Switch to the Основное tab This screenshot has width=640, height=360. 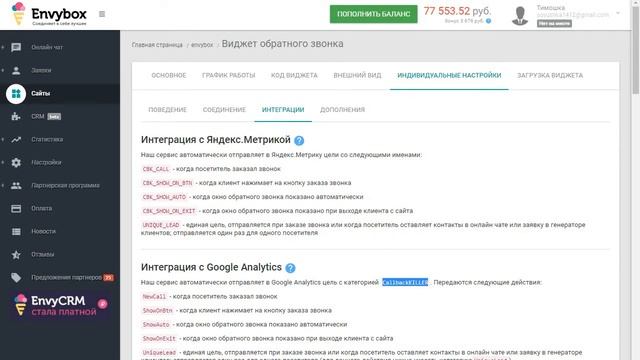click(x=169, y=76)
